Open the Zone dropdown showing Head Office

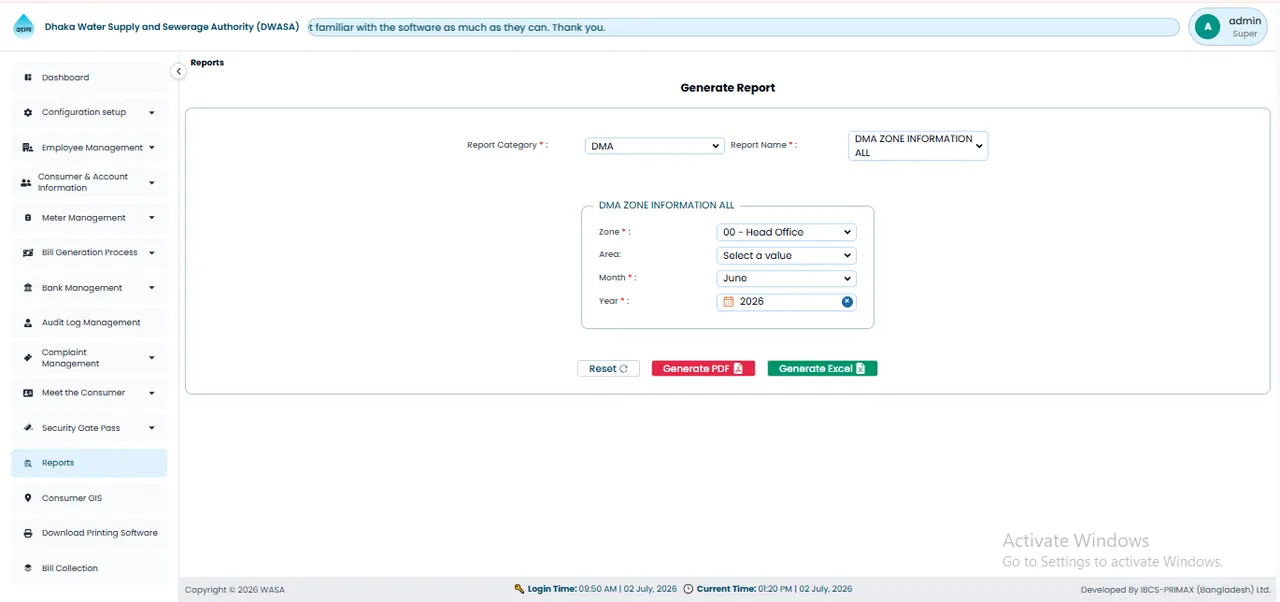coord(786,232)
